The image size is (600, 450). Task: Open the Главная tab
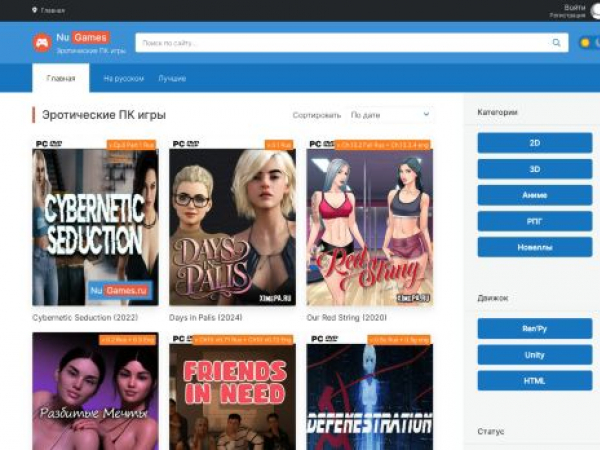click(61, 78)
